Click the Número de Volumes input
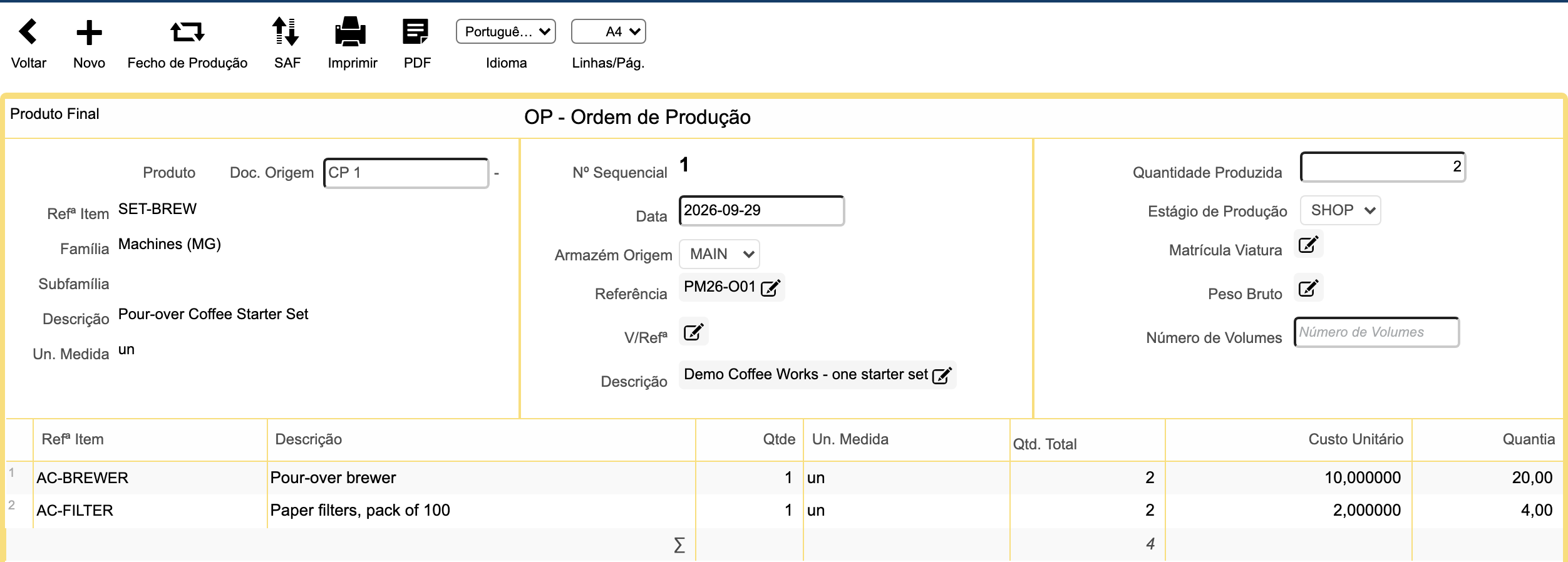The image size is (1568, 562). point(1376,332)
